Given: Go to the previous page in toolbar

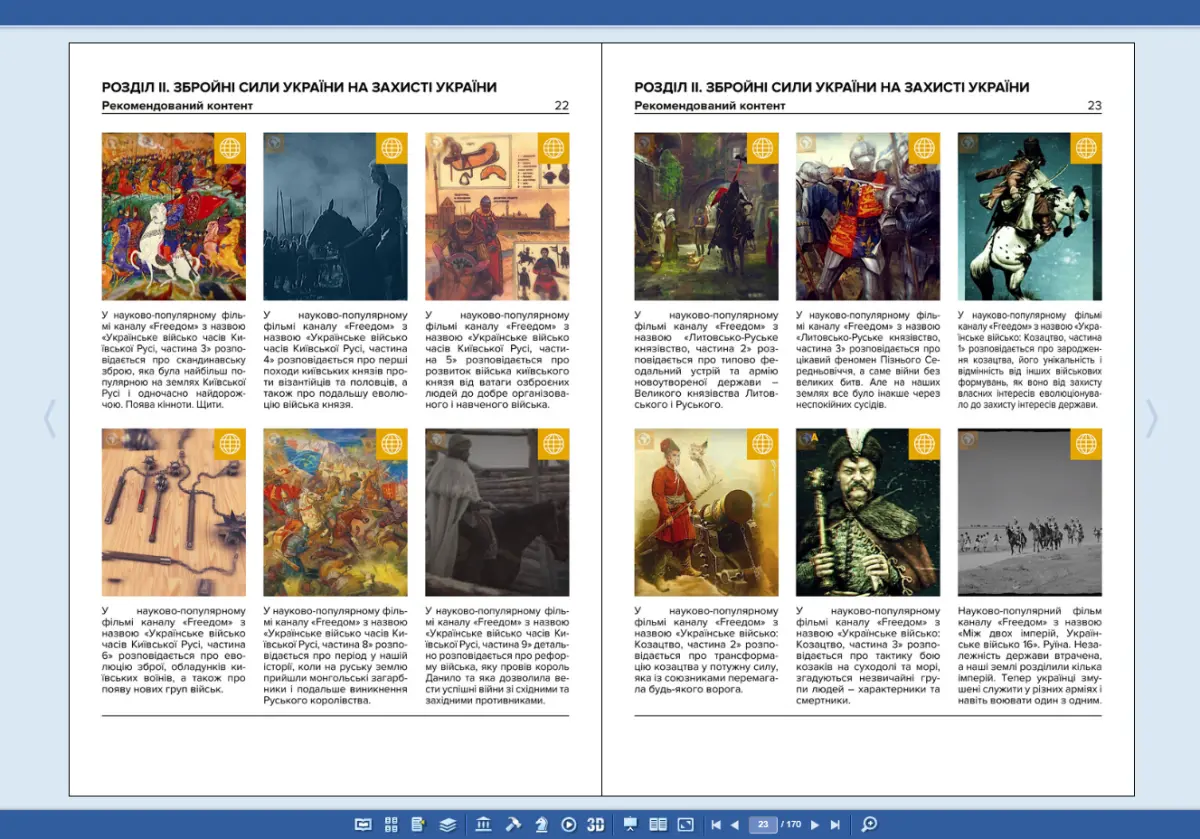Looking at the screenshot, I should (735, 825).
